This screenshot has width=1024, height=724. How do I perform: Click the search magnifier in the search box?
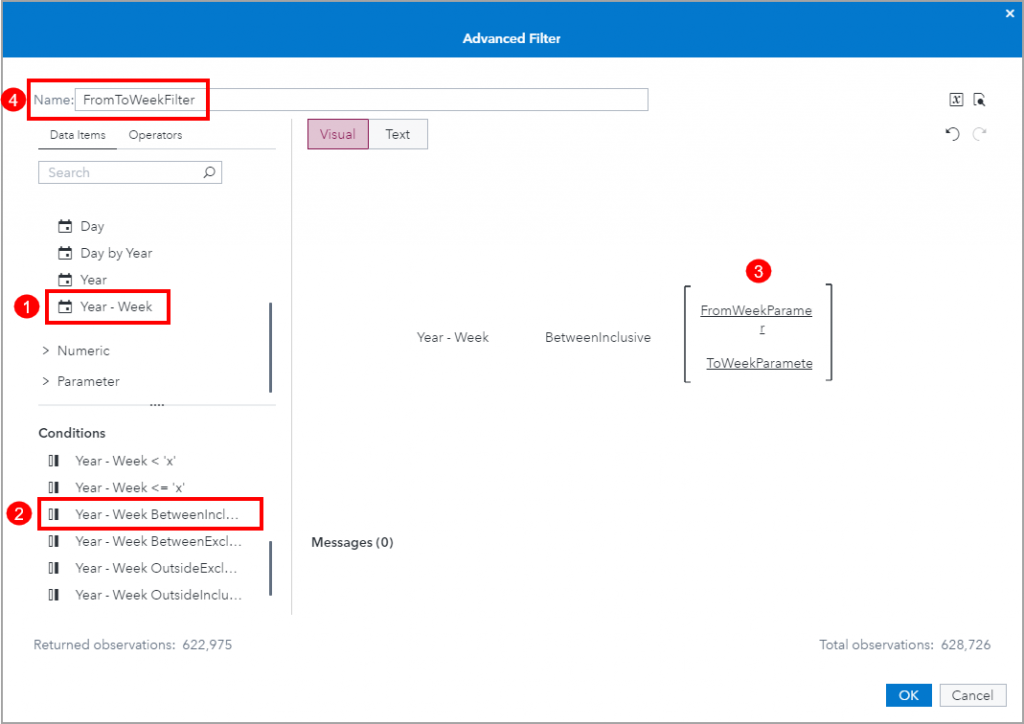(x=209, y=172)
